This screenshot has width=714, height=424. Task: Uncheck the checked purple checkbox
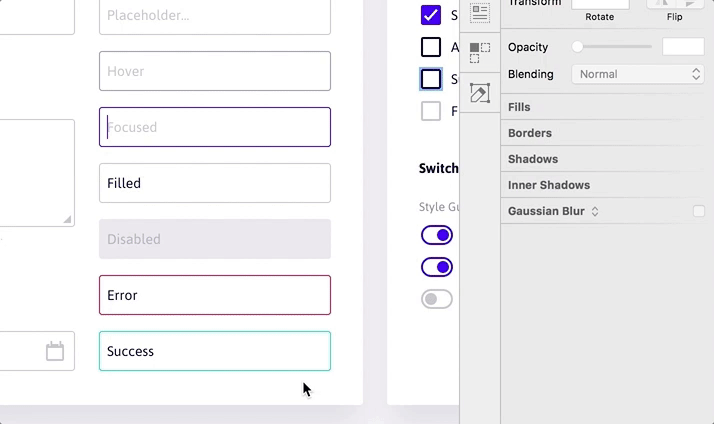point(431,15)
